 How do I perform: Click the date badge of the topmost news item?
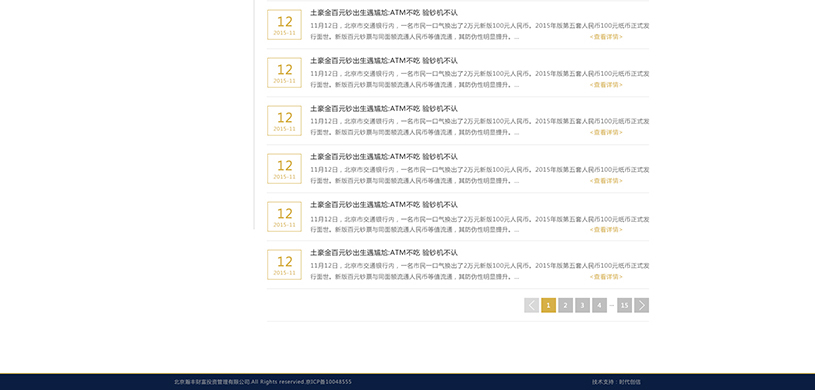[x=284, y=24]
